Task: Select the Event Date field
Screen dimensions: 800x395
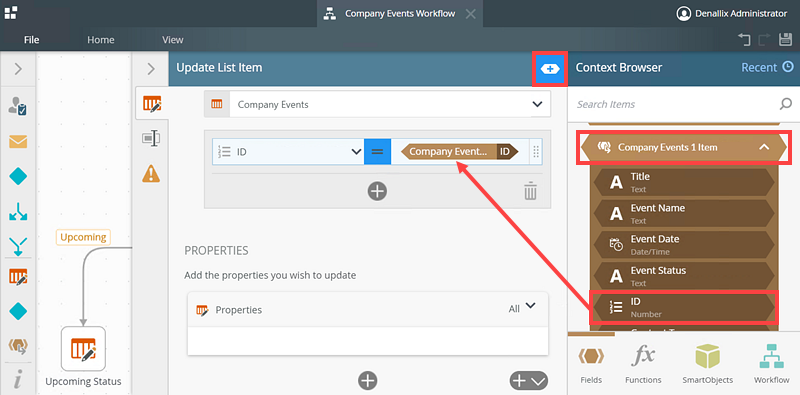Action: pyautogui.click(x=684, y=244)
